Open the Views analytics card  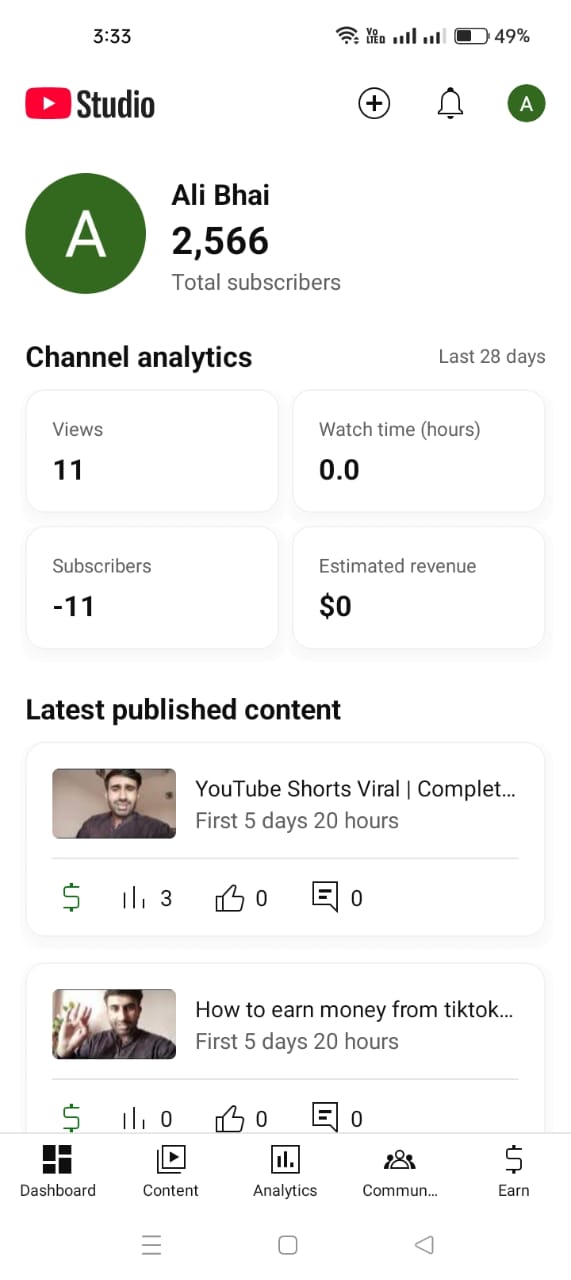152,451
